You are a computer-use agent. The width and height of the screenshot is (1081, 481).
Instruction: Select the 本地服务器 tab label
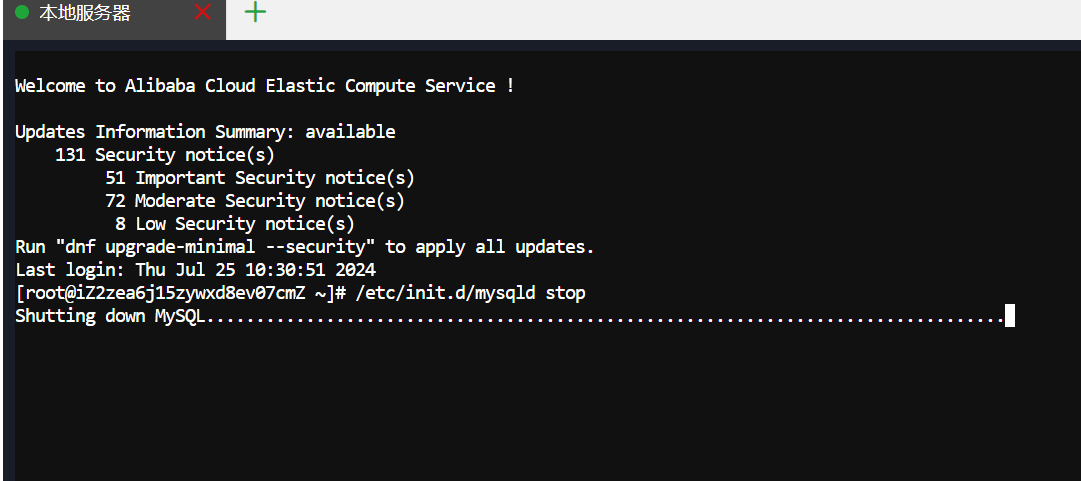point(85,12)
